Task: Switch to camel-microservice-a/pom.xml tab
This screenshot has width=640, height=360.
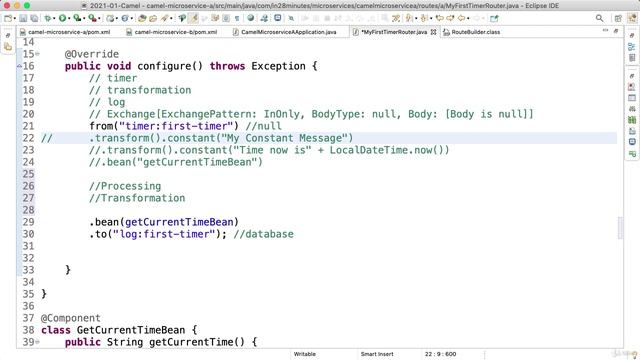Action: 65,32
